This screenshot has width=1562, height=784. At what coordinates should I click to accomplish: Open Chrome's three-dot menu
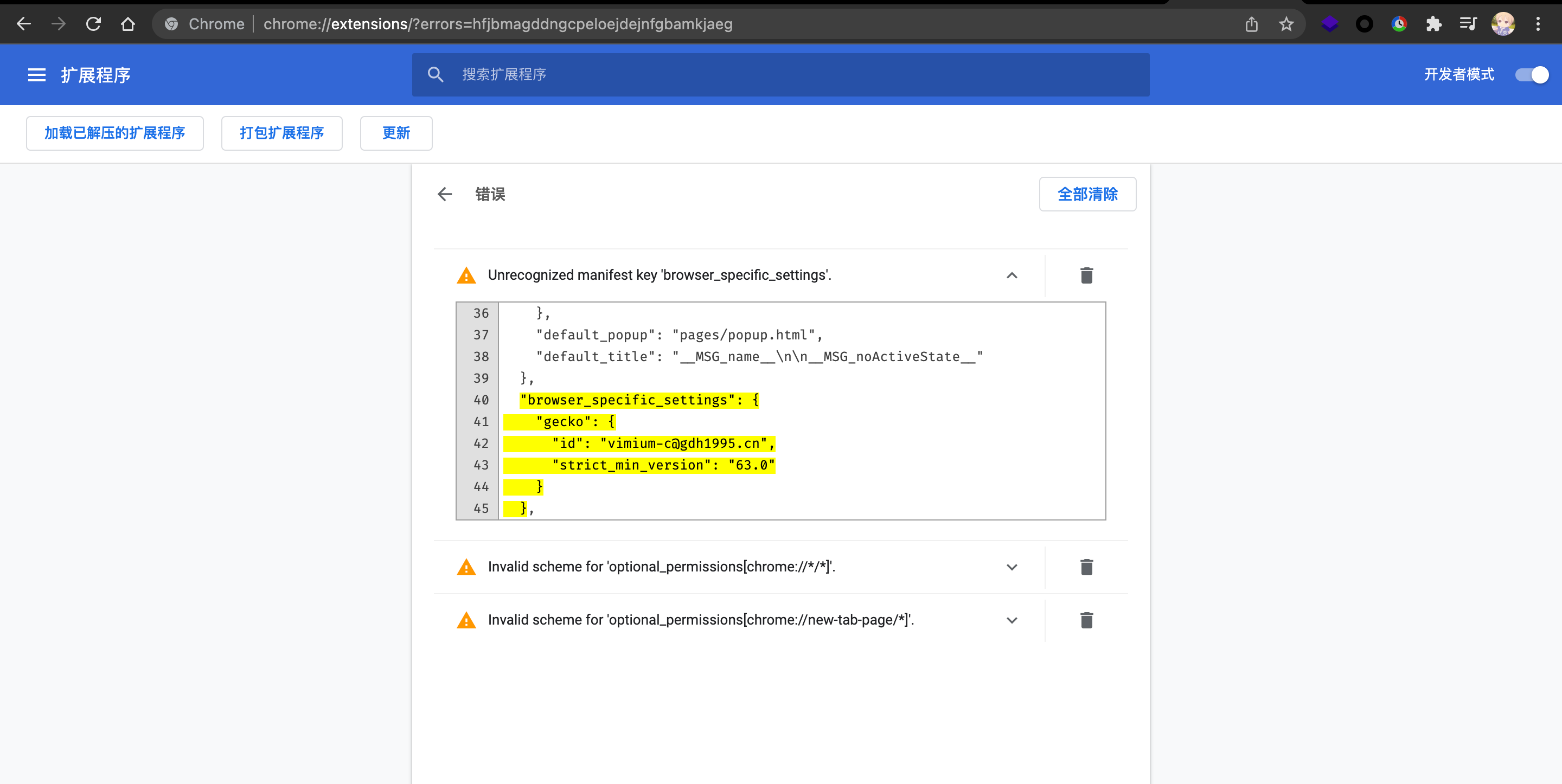point(1538,24)
